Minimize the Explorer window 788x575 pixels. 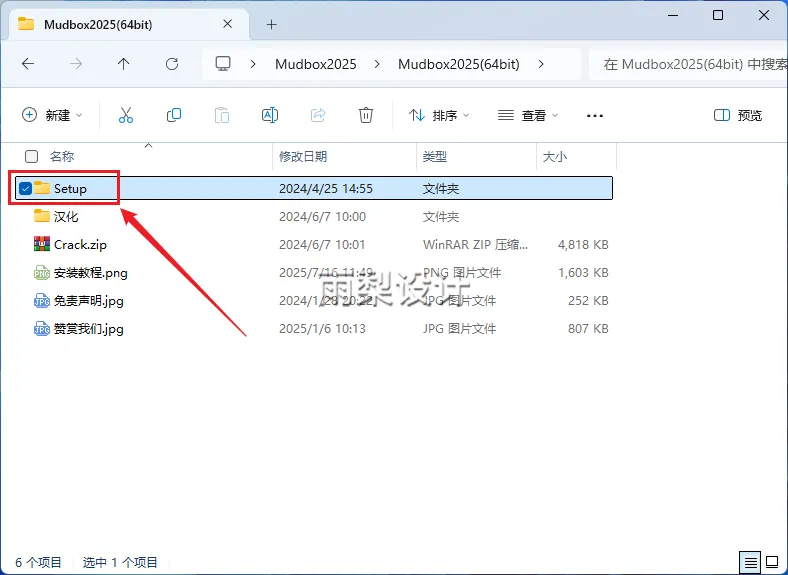pos(673,15)
